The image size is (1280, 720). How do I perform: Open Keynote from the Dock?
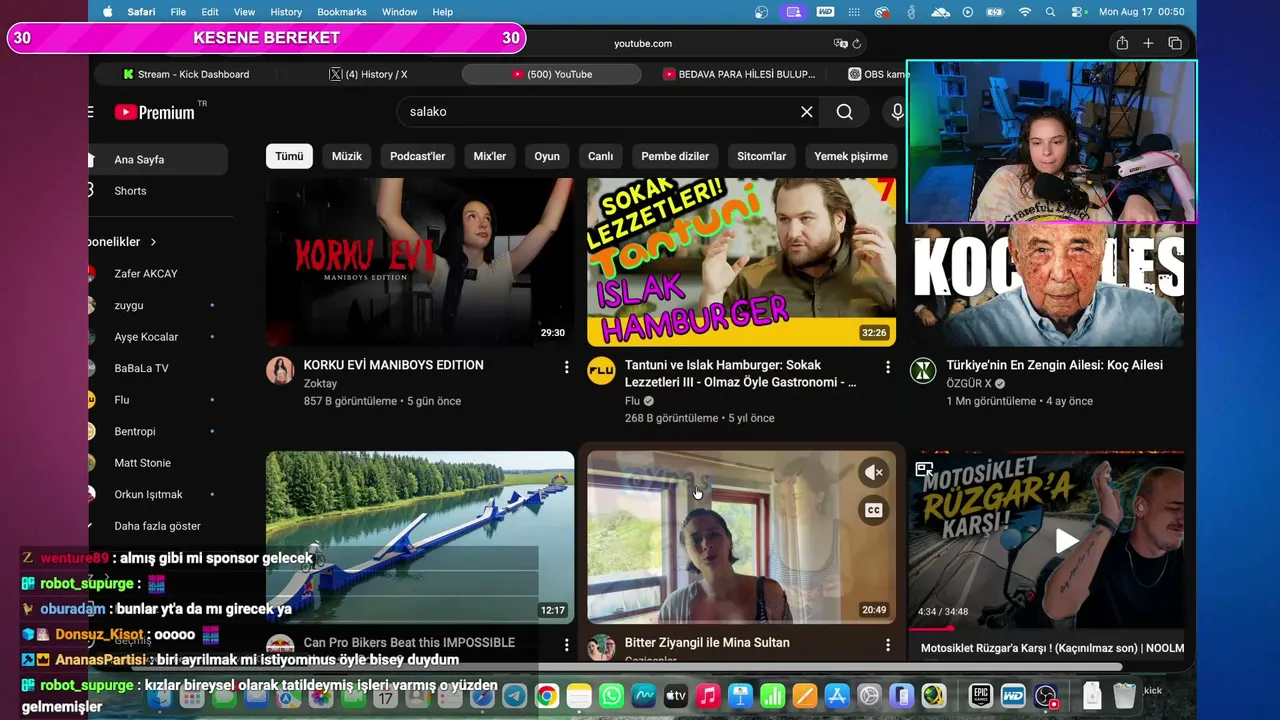[740, 696]
